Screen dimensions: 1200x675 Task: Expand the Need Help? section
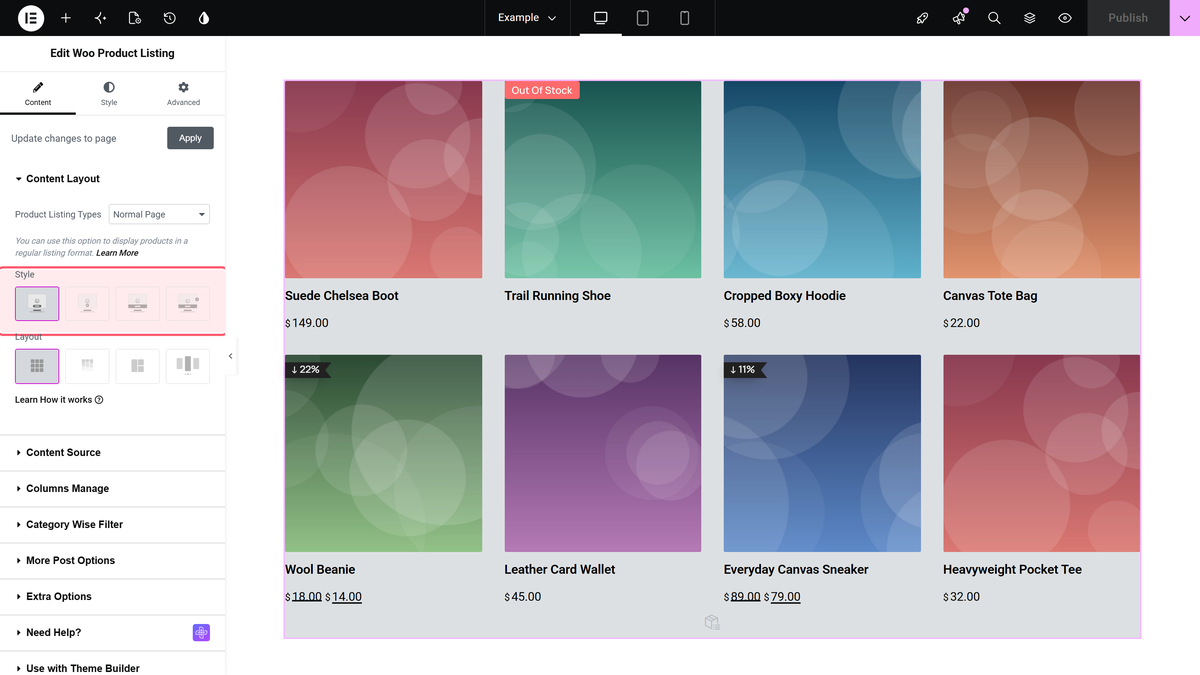pyautogui.click(x=113, y=633)
